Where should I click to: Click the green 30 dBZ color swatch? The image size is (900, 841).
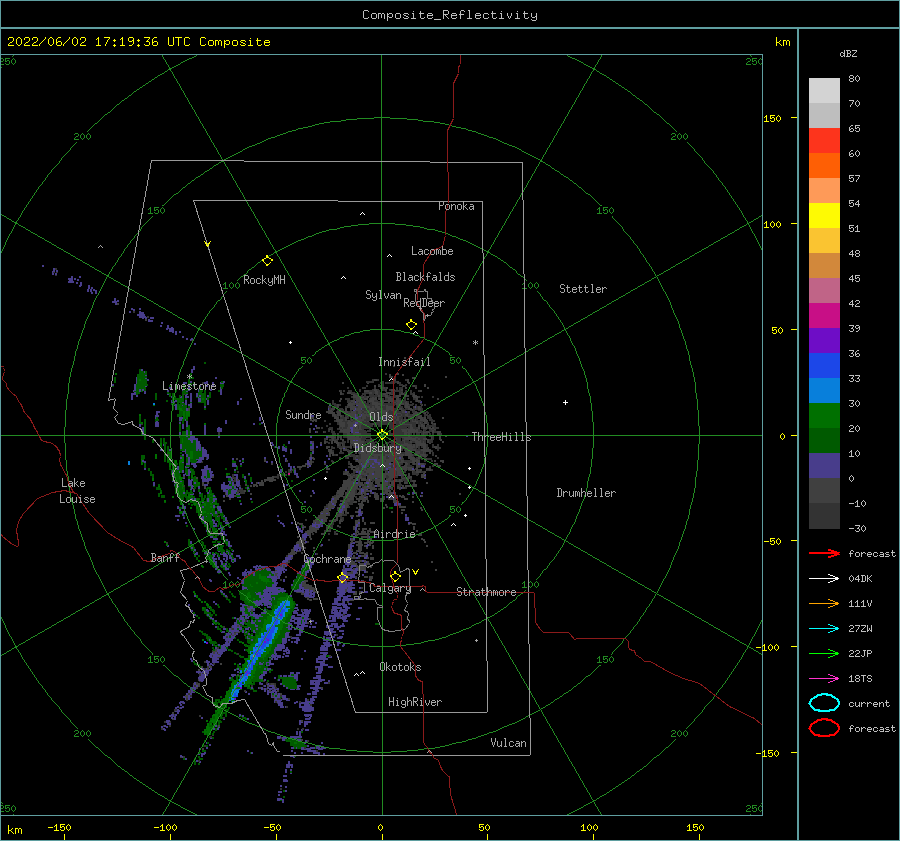(x=824, y=415)
